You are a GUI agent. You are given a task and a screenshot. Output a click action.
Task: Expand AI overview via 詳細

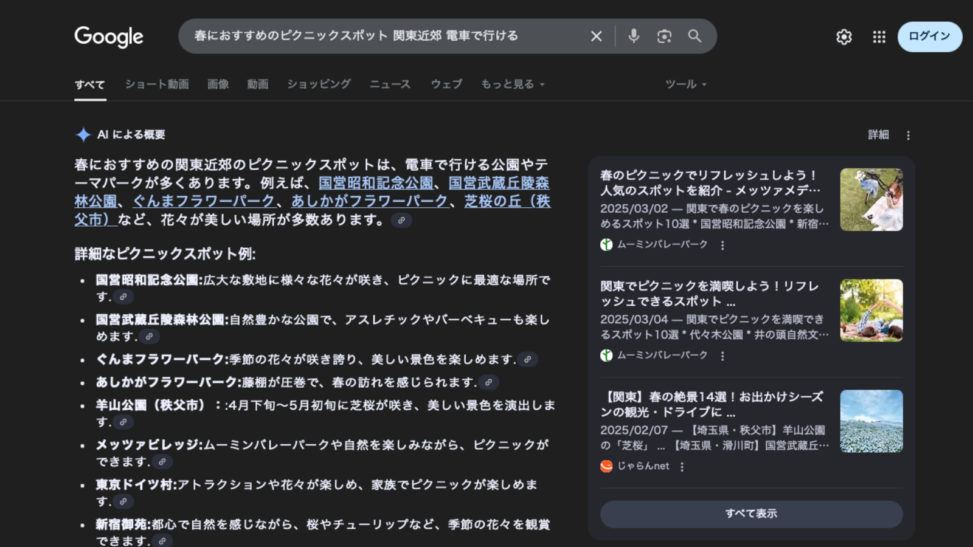[x=878, y=135]
